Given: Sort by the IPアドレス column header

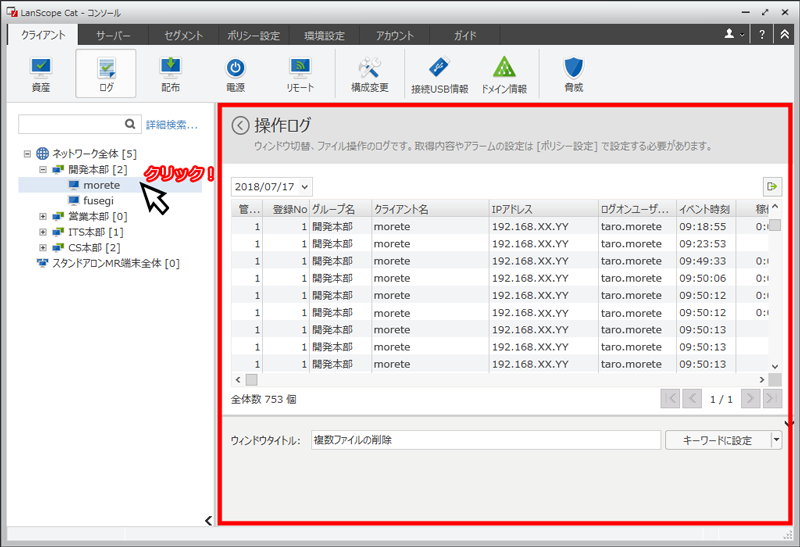Looking at the screenshot, I should pyautogui.click(x=543, y=209).
